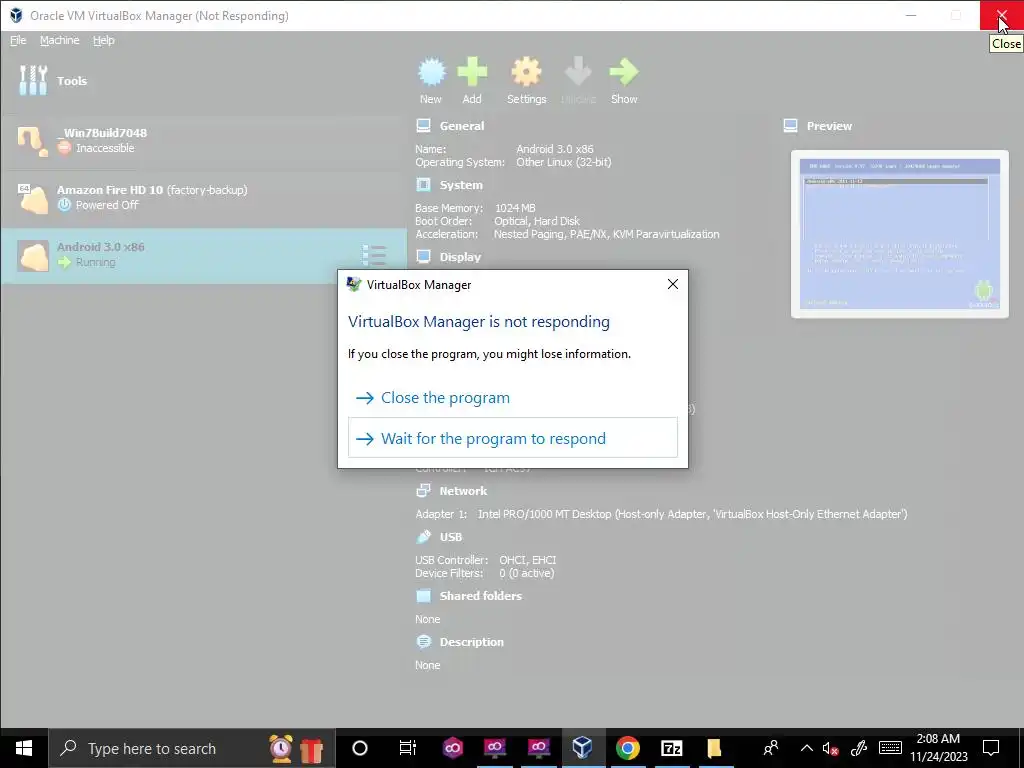Click the General section monitor icon
The height and width of the screenshot is (768, 1024).
point(423,125)
